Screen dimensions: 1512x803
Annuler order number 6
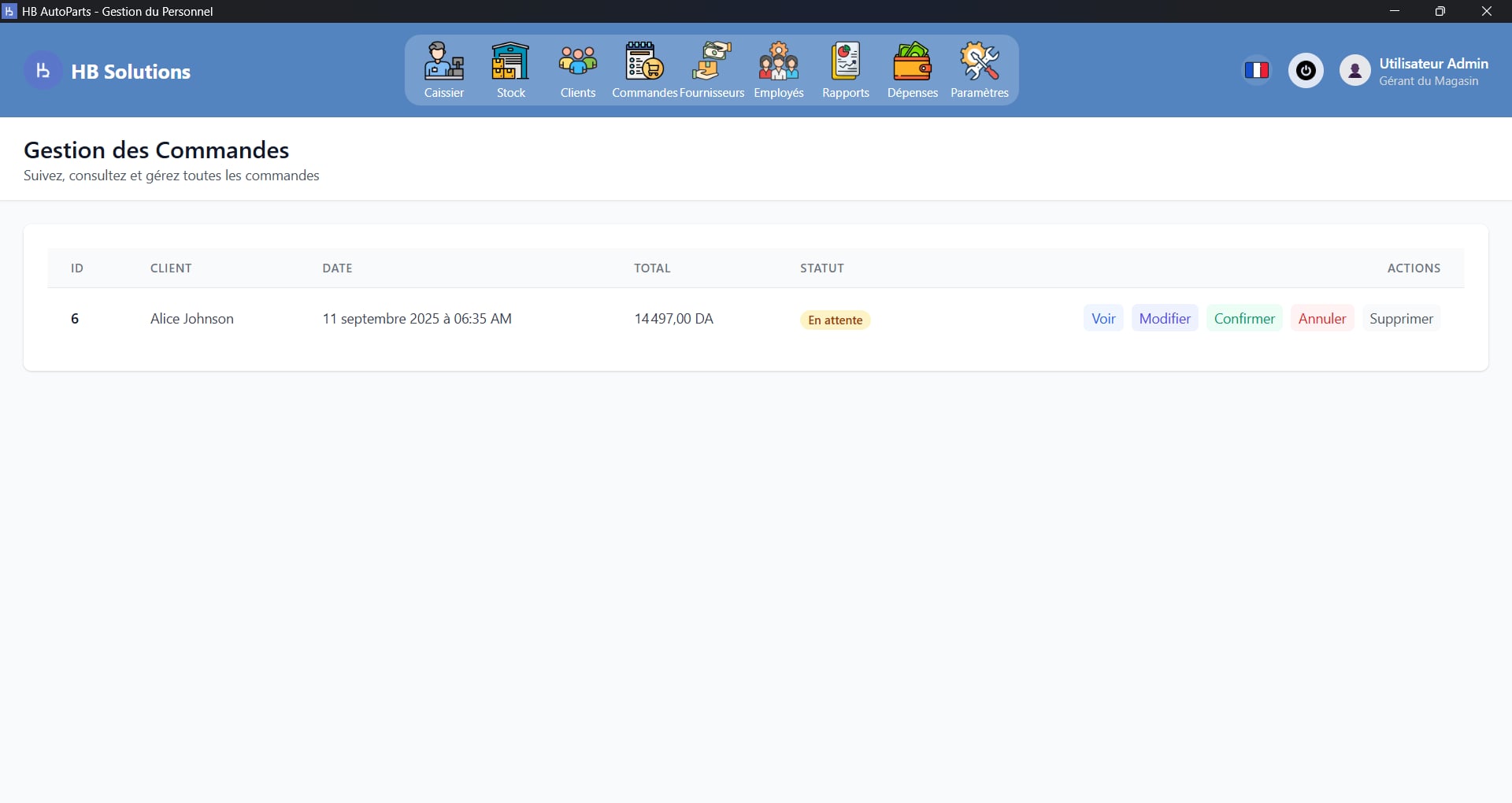click(x=1321, y=318)
